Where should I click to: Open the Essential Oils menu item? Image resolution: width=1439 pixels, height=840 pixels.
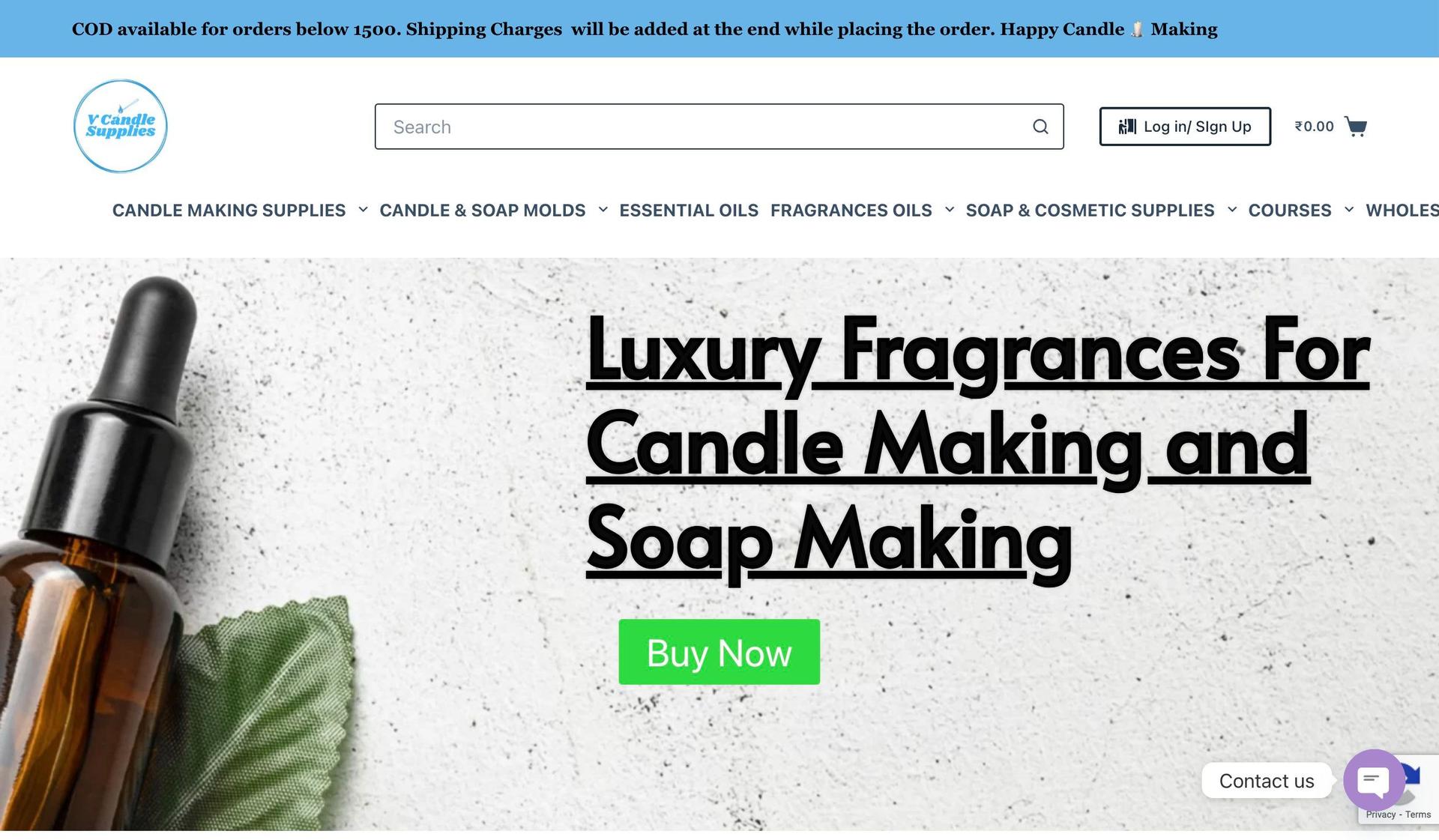click(x=689, y=211)
